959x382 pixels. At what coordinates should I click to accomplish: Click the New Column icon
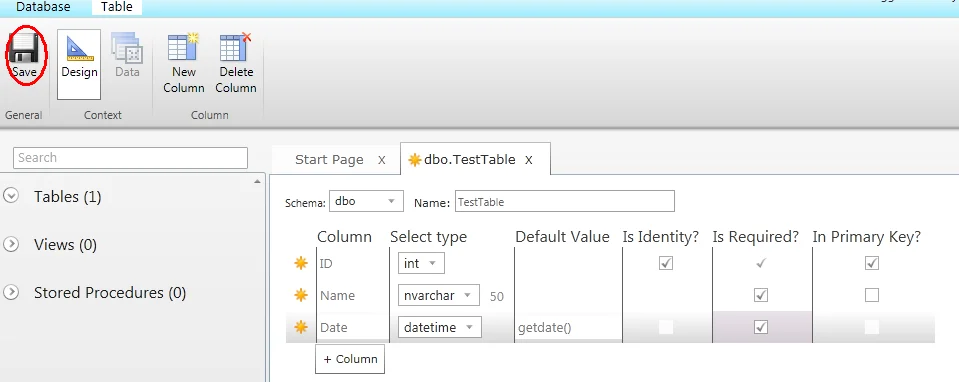183,47
